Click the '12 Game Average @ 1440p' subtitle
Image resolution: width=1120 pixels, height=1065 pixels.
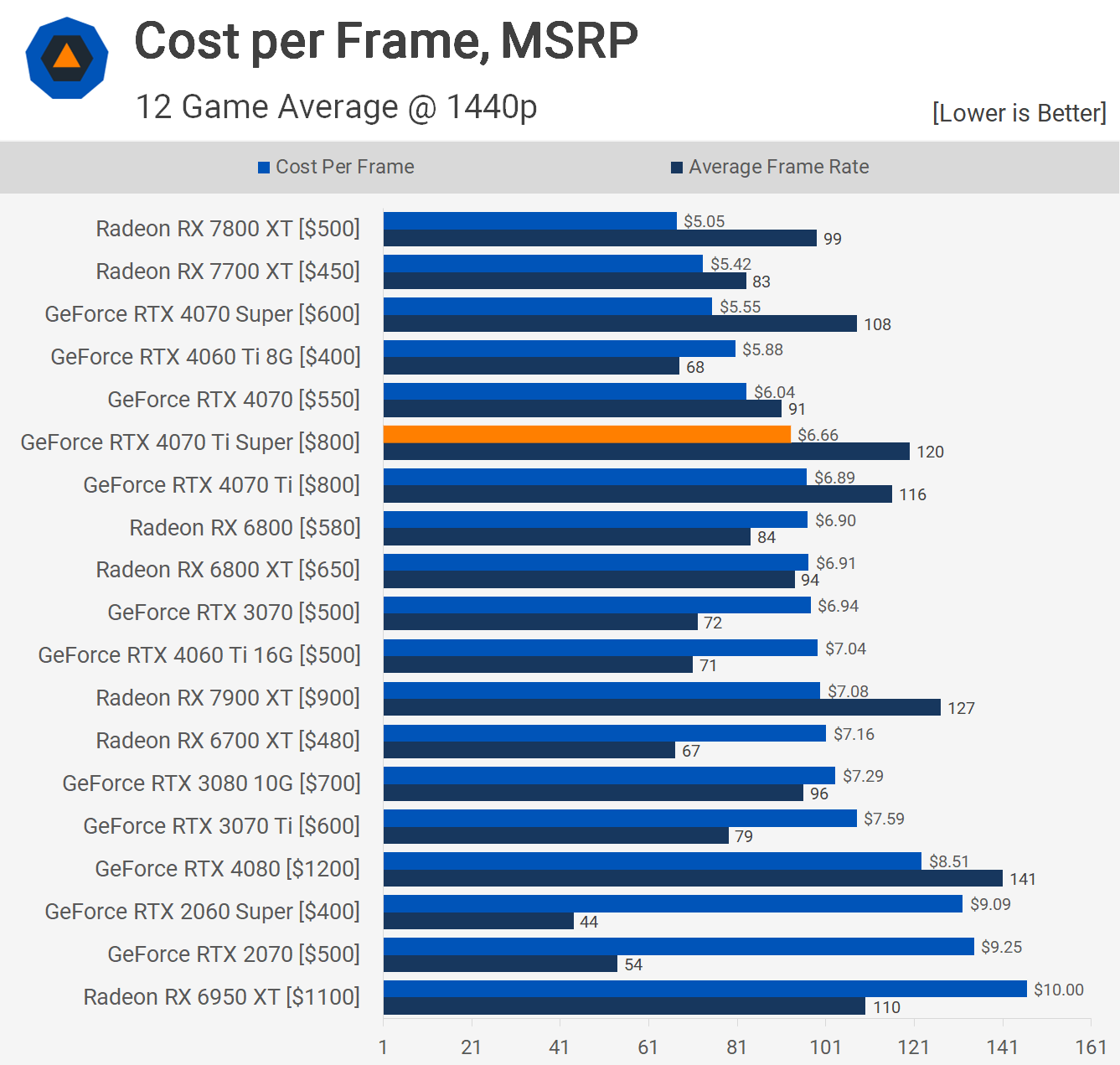tap(336, 107)
